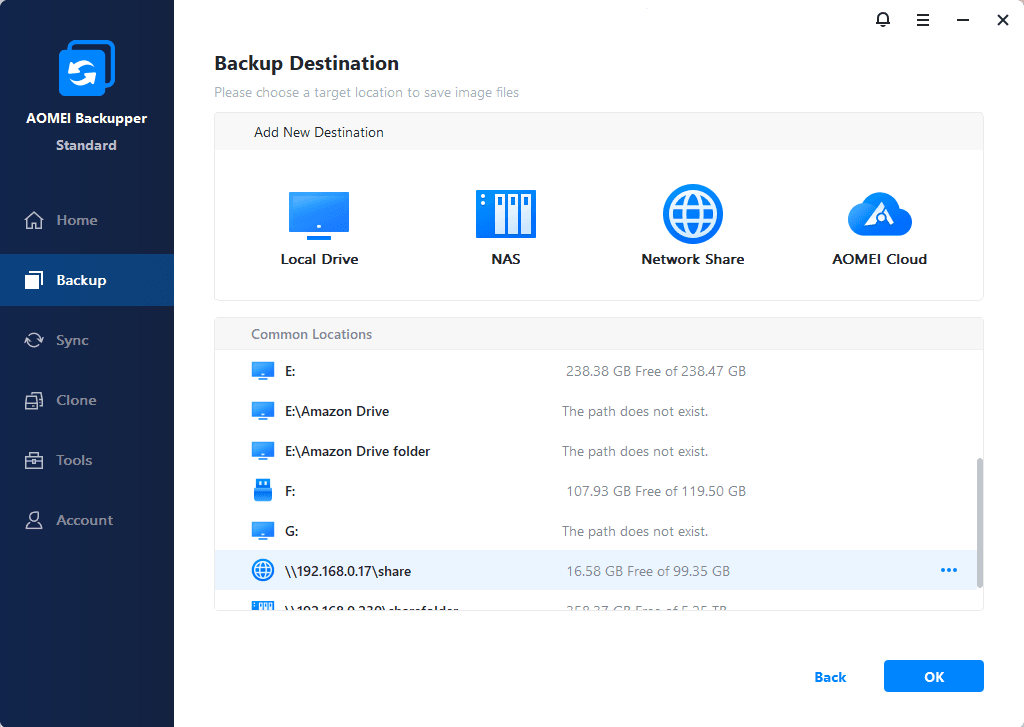Image resolution: width=1024 pixels, height=727 pixels.
Task: Click the globe icon for \\192.168.0.17\share
Action: 262,571
